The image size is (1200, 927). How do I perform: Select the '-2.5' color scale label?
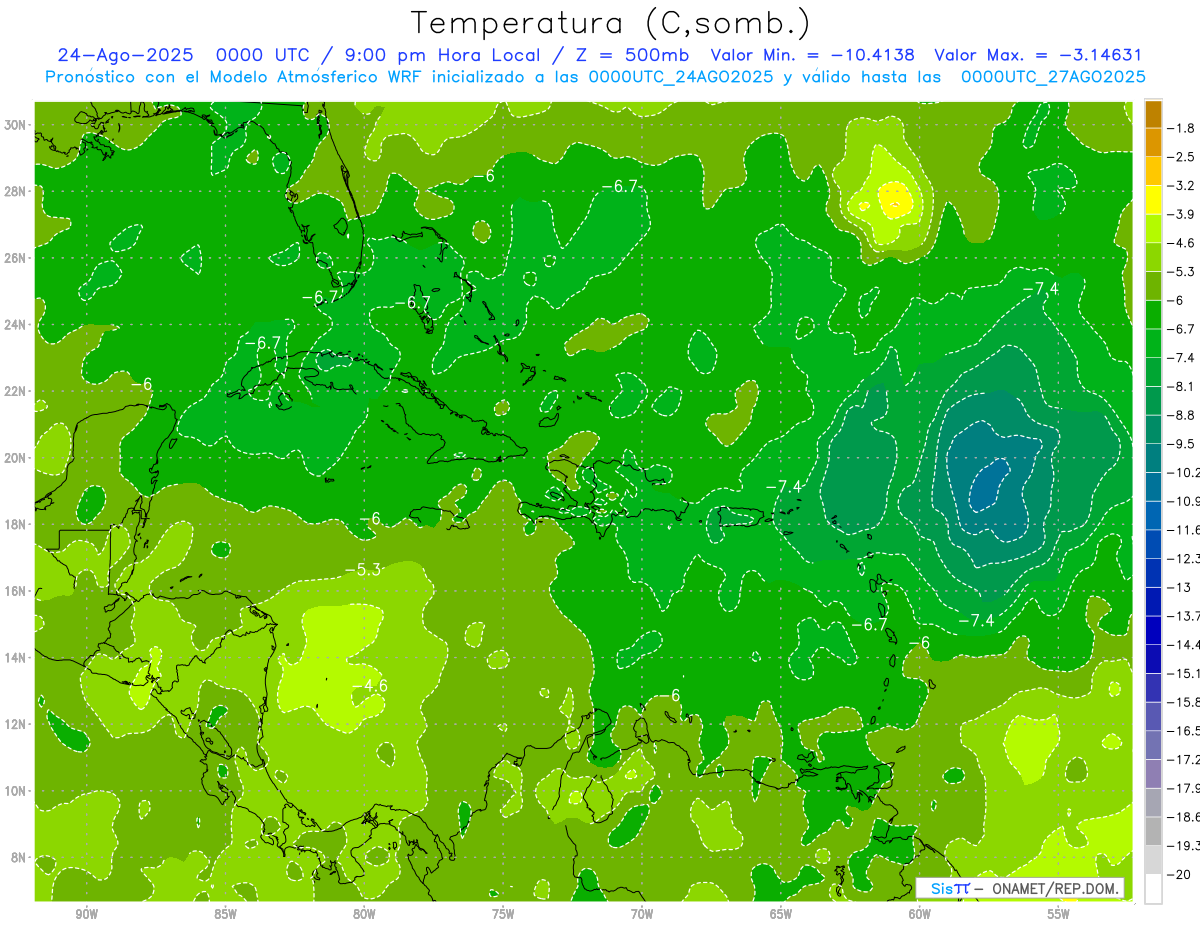[1181, 157]
